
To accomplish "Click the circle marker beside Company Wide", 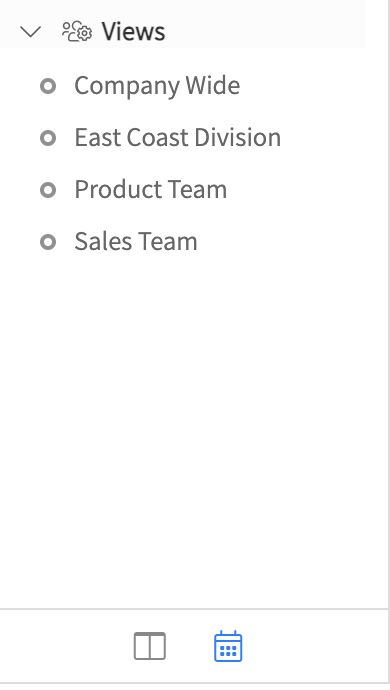I will click(48, 86).
